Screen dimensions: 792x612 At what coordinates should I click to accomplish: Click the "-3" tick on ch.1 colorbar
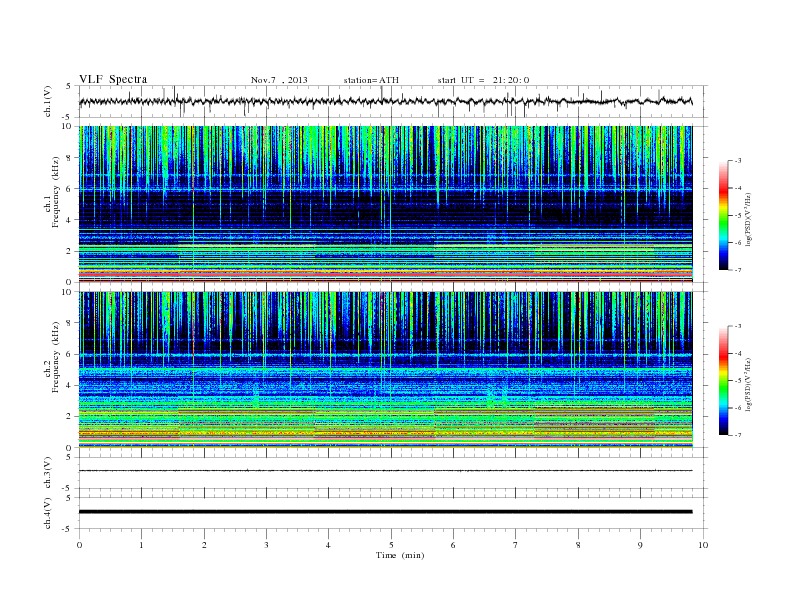pos(737,161)
